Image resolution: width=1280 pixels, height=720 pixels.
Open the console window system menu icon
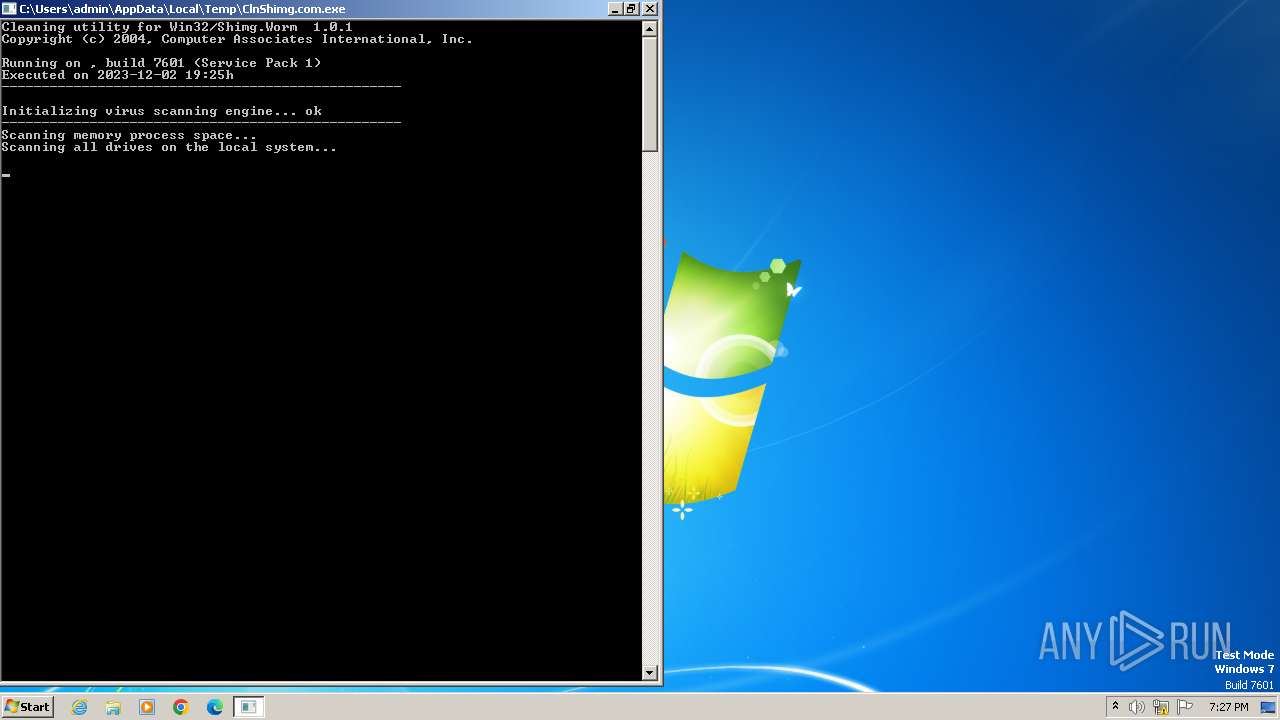click(x=9, y=8)
